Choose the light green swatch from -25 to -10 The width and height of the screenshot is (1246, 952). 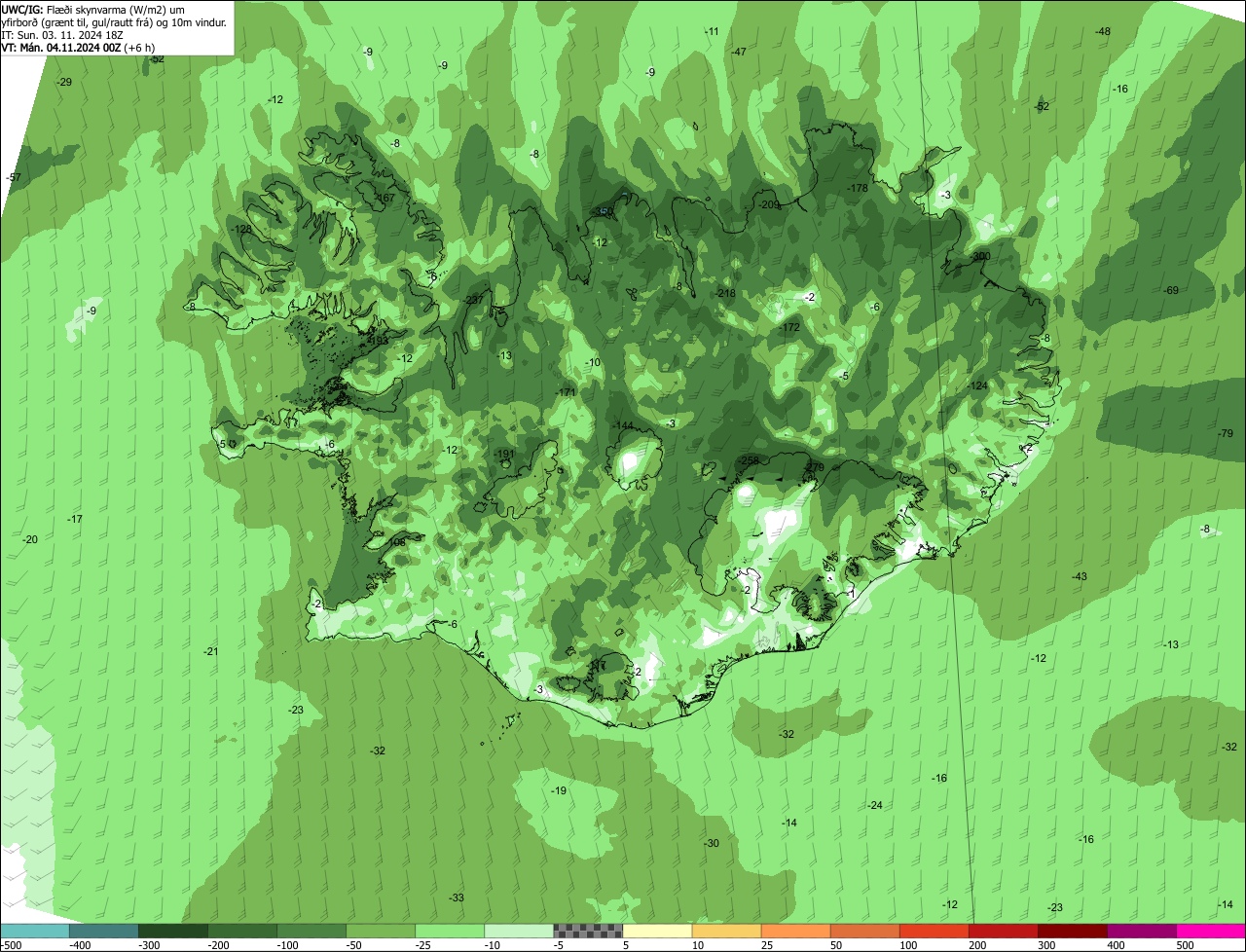click(x=450, y=931)
